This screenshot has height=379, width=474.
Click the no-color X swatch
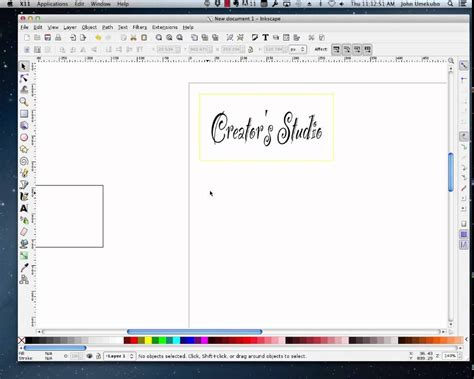(x=21, y=340)
